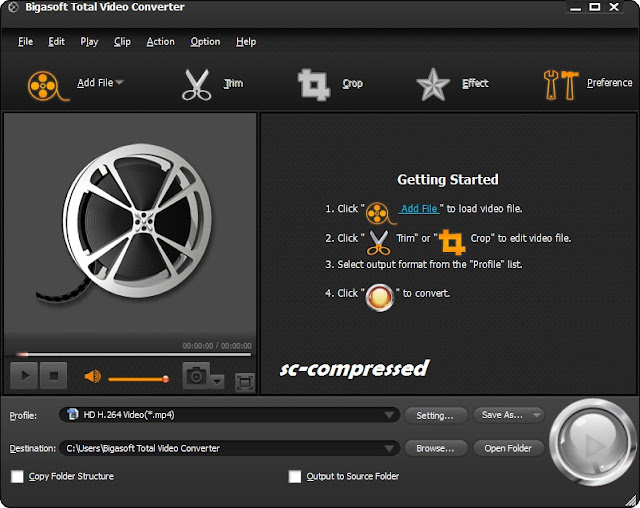640x508 pixels.
Task: Click the 00:00:00 / 00:00:00 time display
Action: (217, 346)
